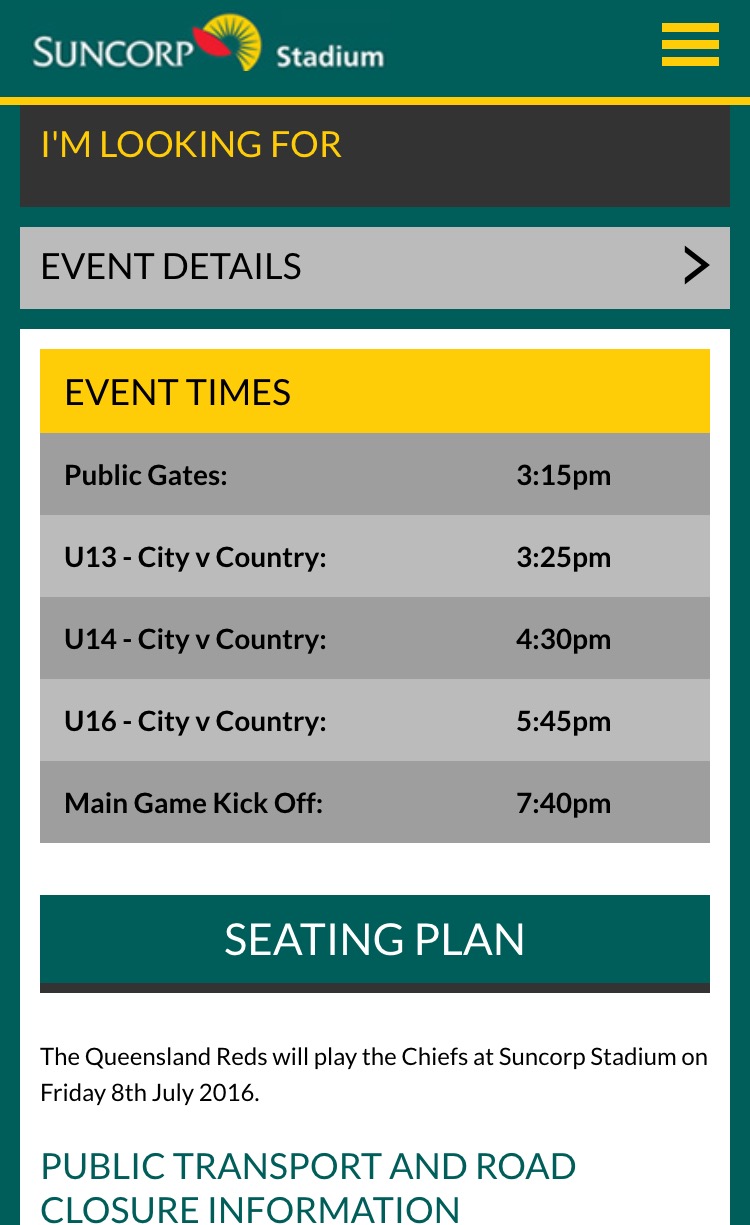
Task: Click Public Transport and Road Closure heading
Action: 308,1187
